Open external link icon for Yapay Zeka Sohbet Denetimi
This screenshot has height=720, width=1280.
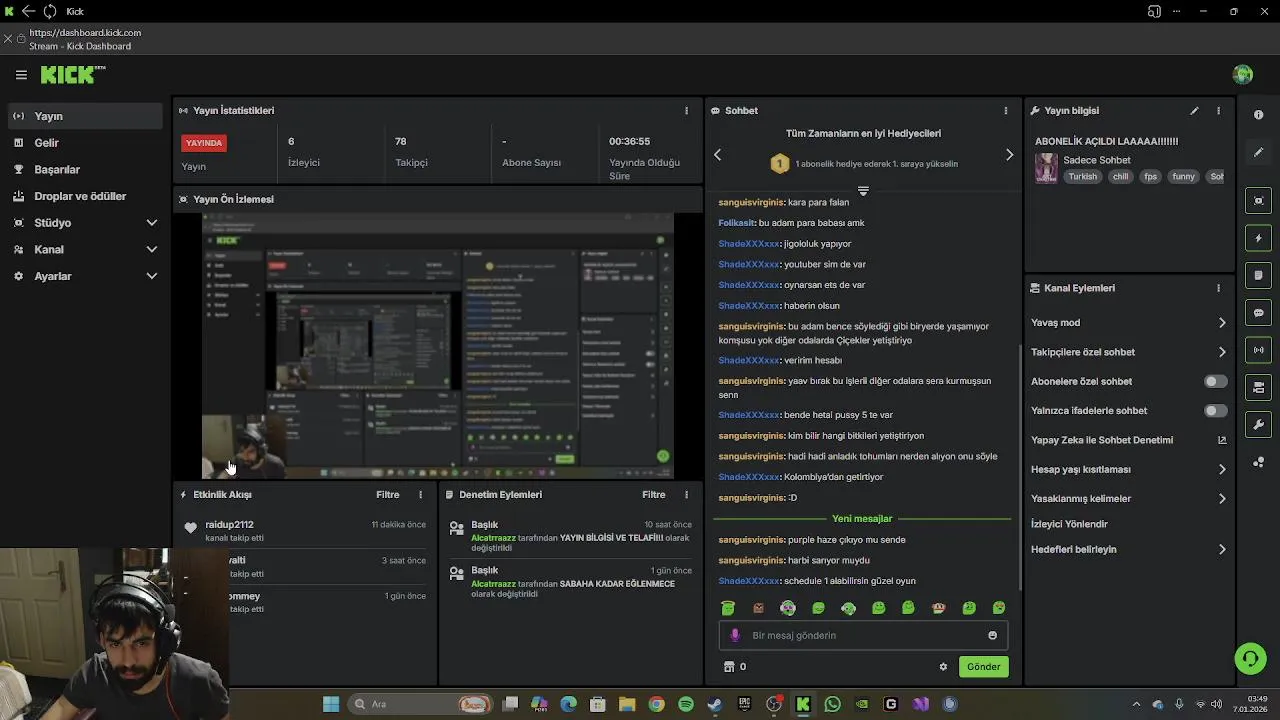(1222, 440)
